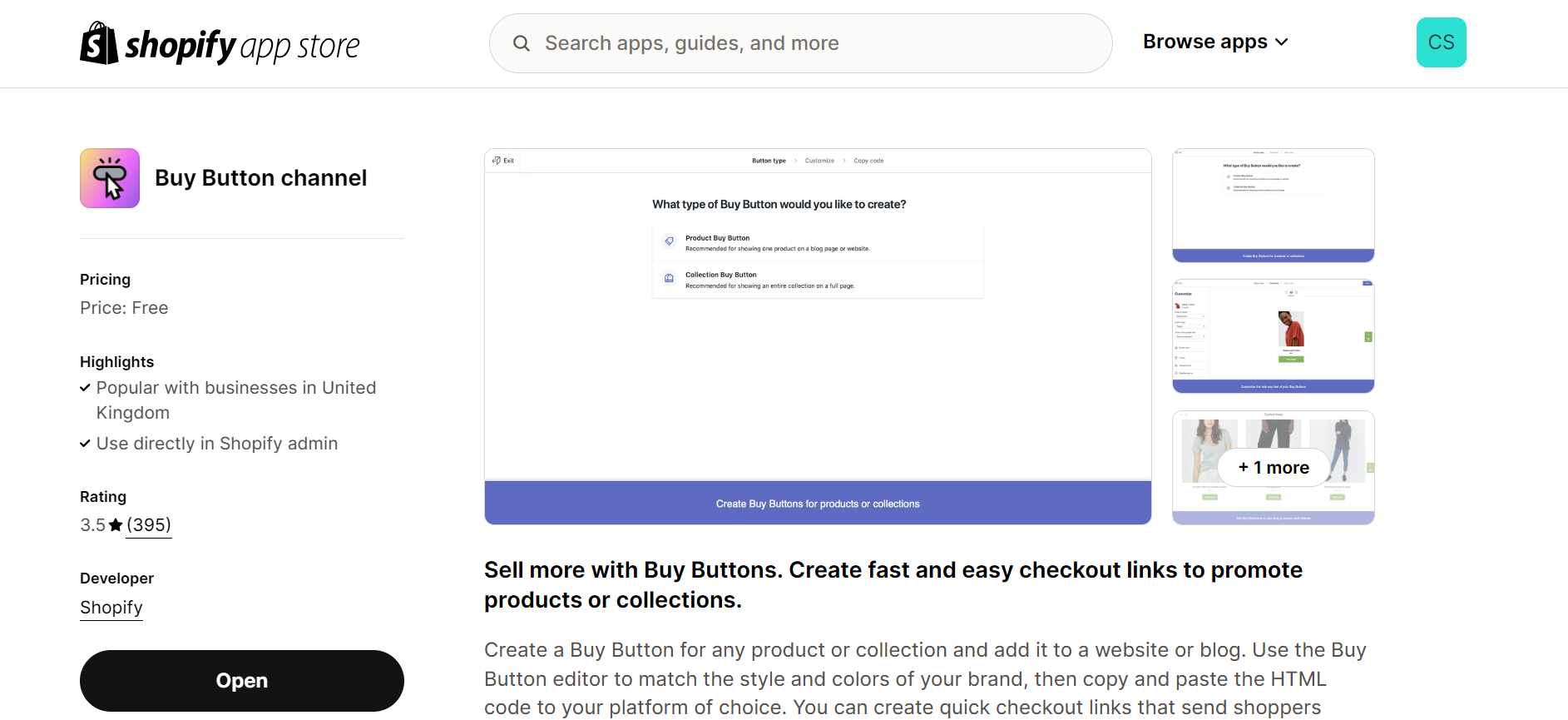
Task: Click the Rating section label
Action: 103,497
